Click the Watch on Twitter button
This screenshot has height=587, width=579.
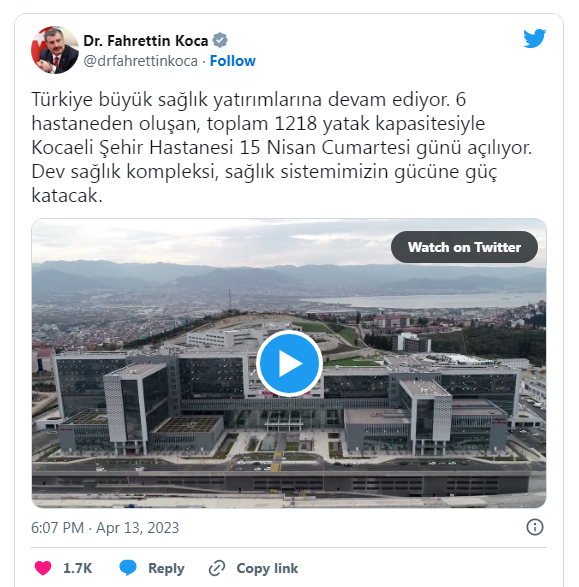click(x=464, y=247)
